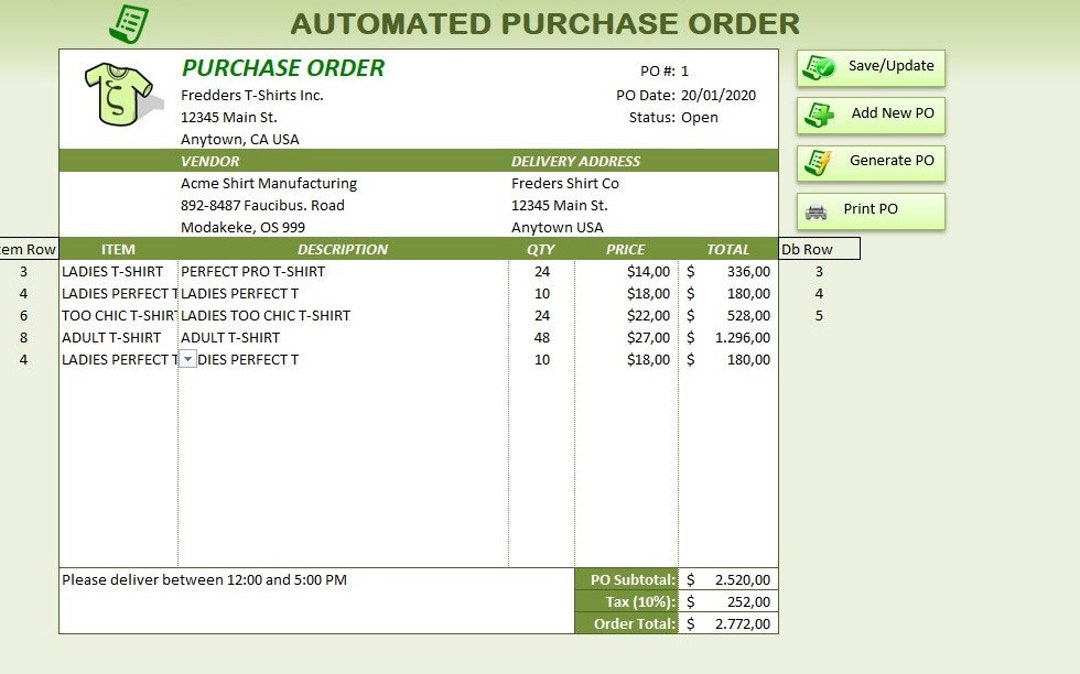
Task: Click the Print PO button
Action: (x=872, y=209)
